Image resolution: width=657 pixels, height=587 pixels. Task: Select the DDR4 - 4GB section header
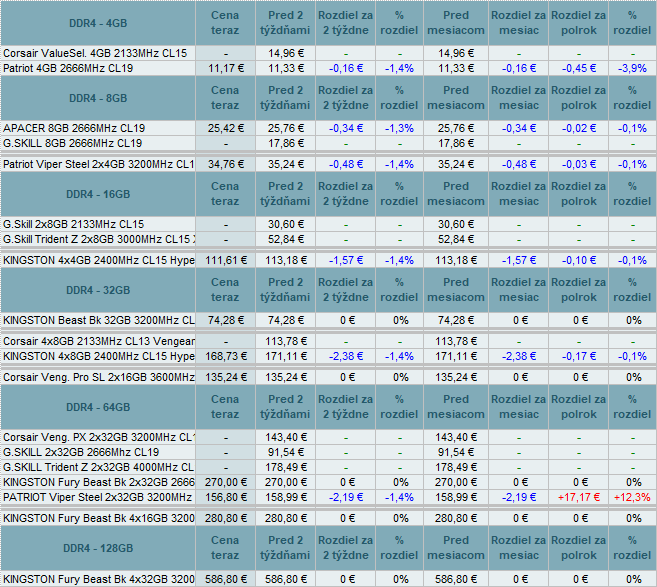point(98,23)
